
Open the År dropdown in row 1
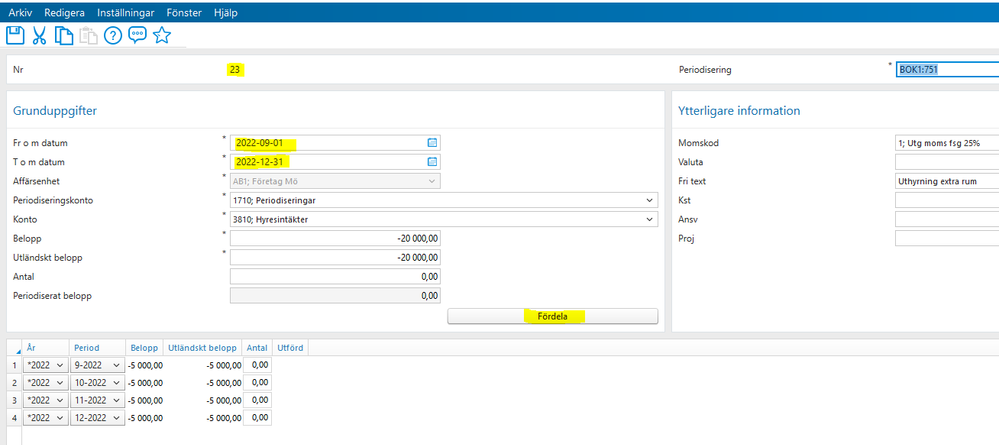(x=60, y=365)
